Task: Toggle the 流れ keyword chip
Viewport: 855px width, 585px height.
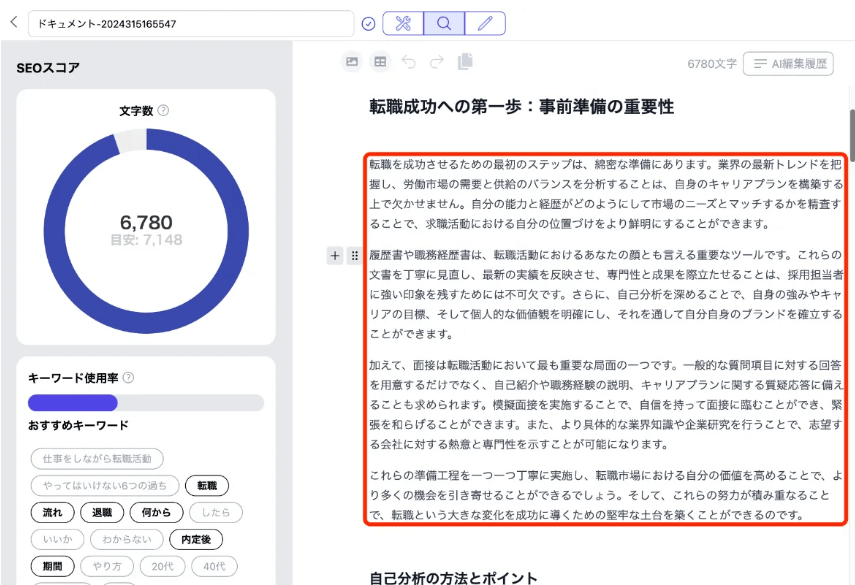Action: pos(52,512)
